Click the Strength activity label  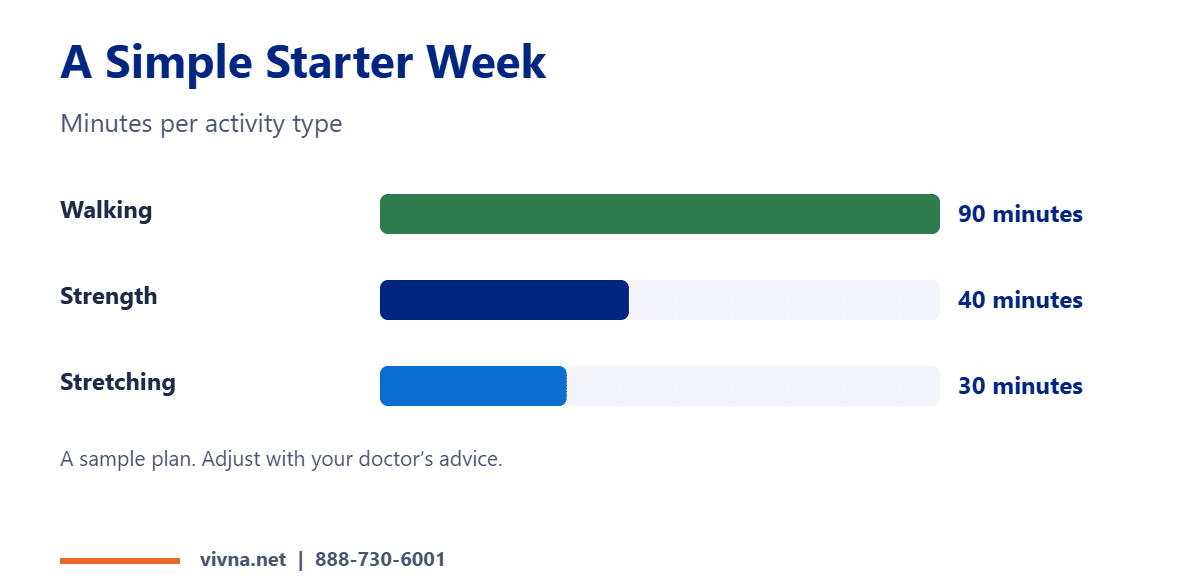click(x=108, y=296)
